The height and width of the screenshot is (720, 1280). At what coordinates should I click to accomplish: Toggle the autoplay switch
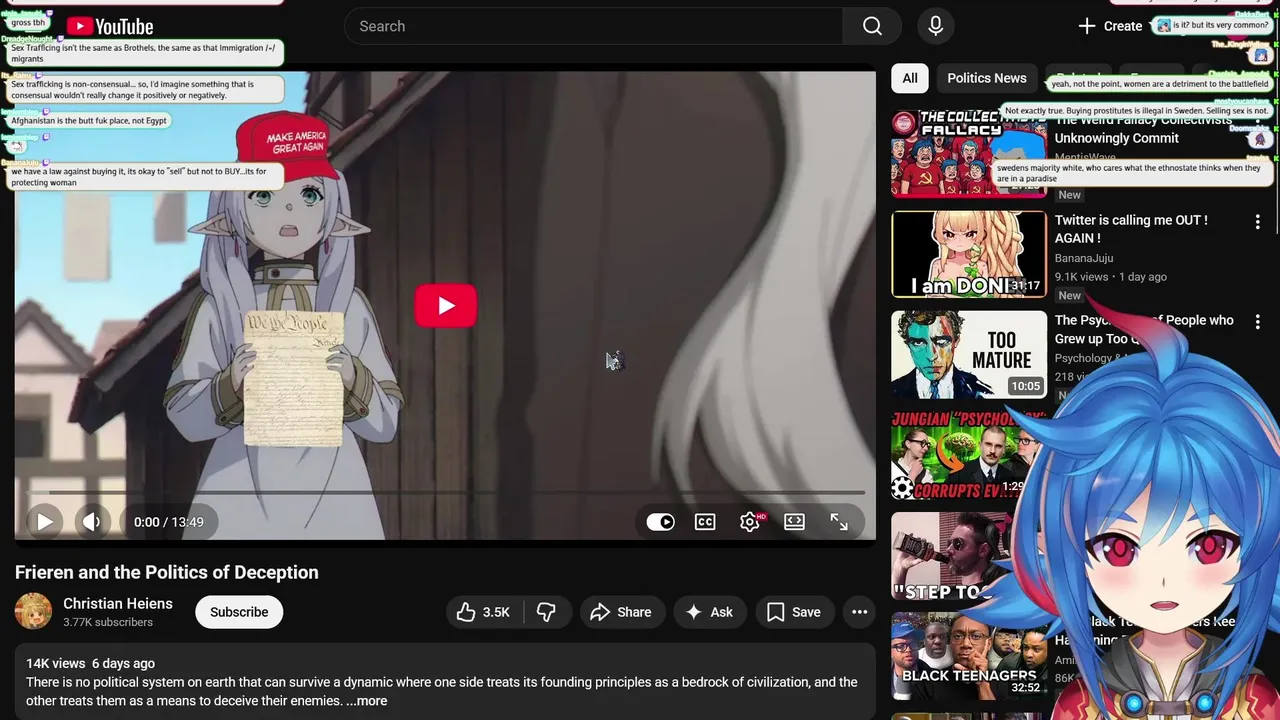[x=660, y=522]
